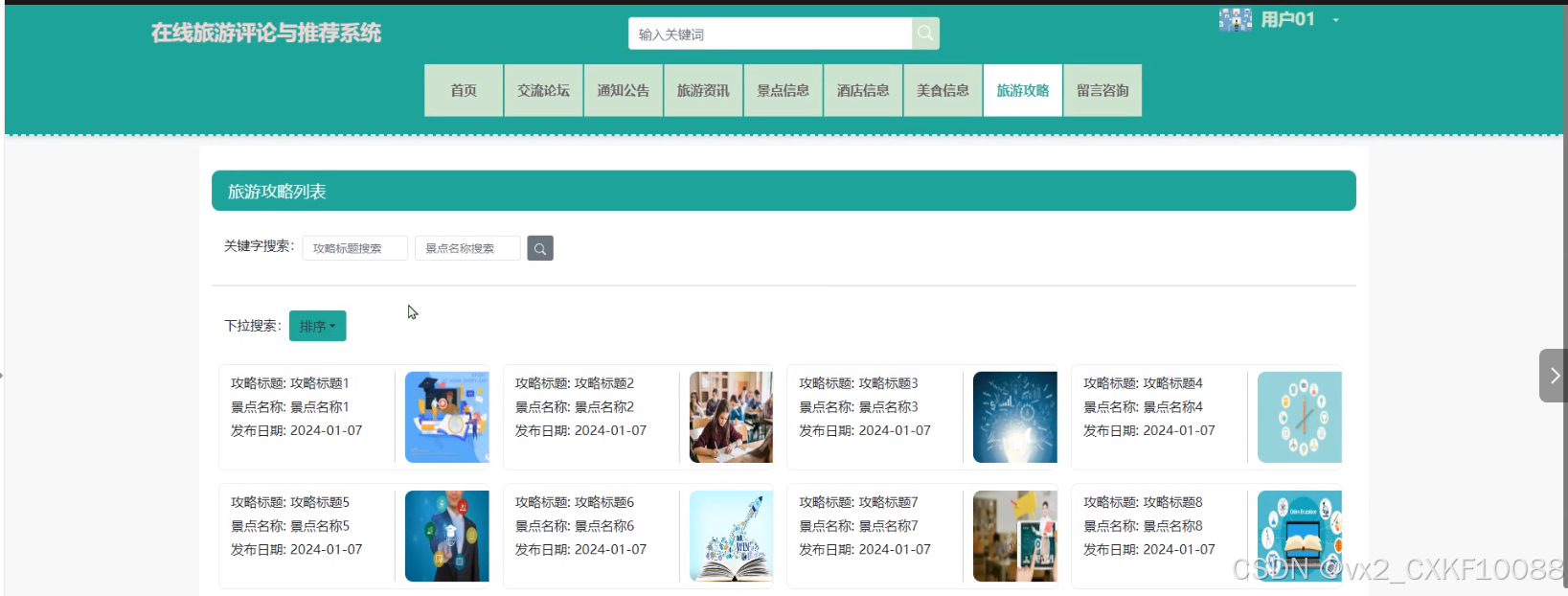The image size is (1568, 596).
Task: Open the 旅游资讯 tab
Action: click(x=703, y=90)
